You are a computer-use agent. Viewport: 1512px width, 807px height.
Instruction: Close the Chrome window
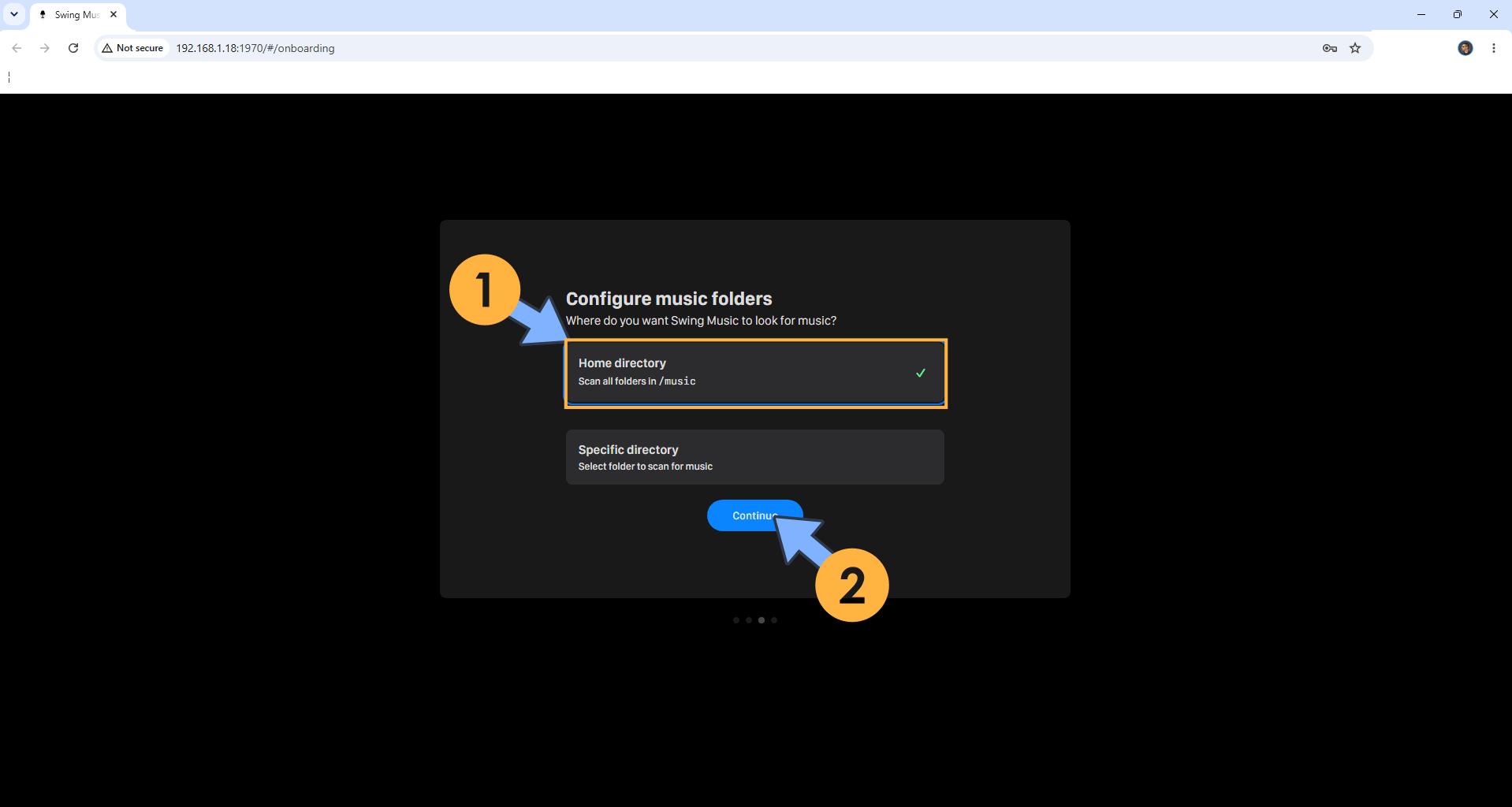[x=1494, y=14]
